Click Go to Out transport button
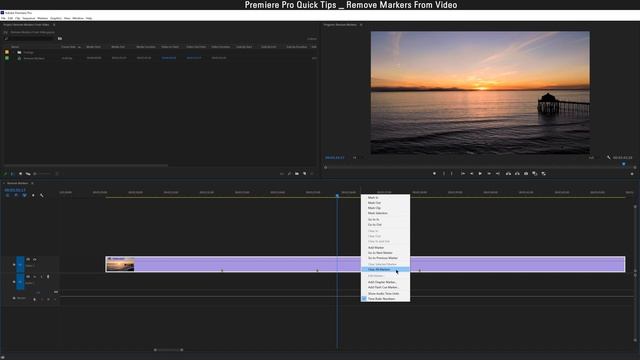 [498, 174]
